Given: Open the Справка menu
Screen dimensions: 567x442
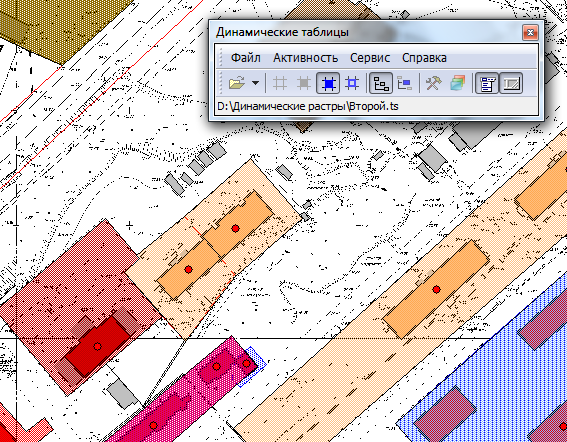Looking at the screenshot, I should click(x=424, y=58).
